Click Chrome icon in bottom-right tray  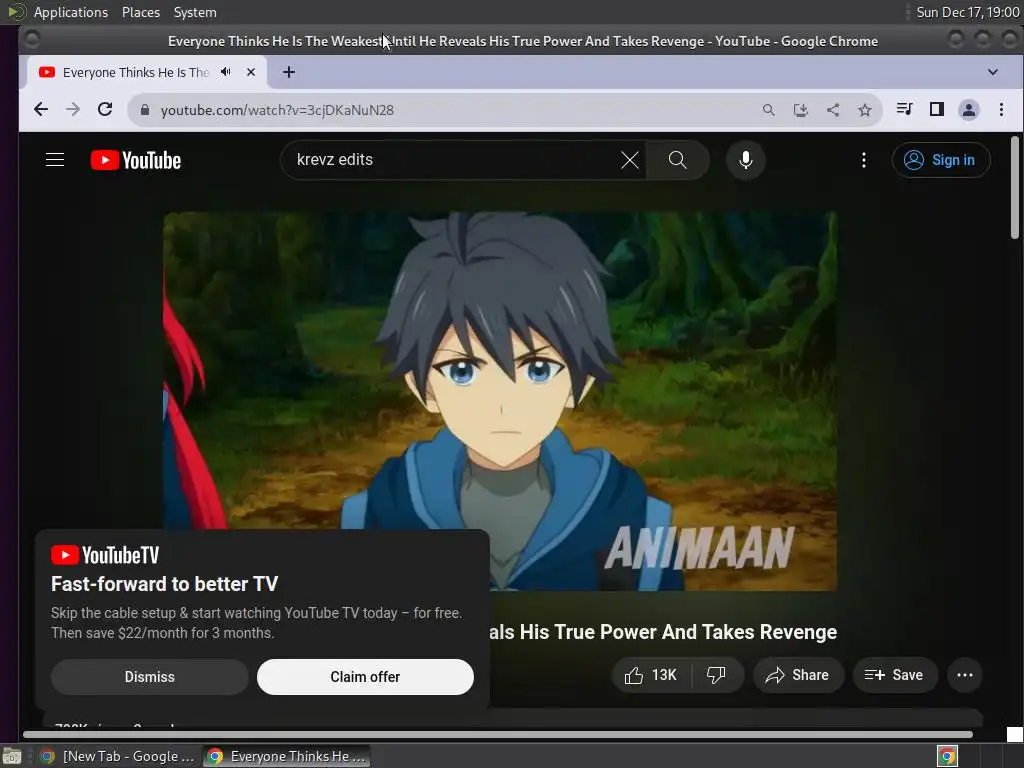point(946,756)
